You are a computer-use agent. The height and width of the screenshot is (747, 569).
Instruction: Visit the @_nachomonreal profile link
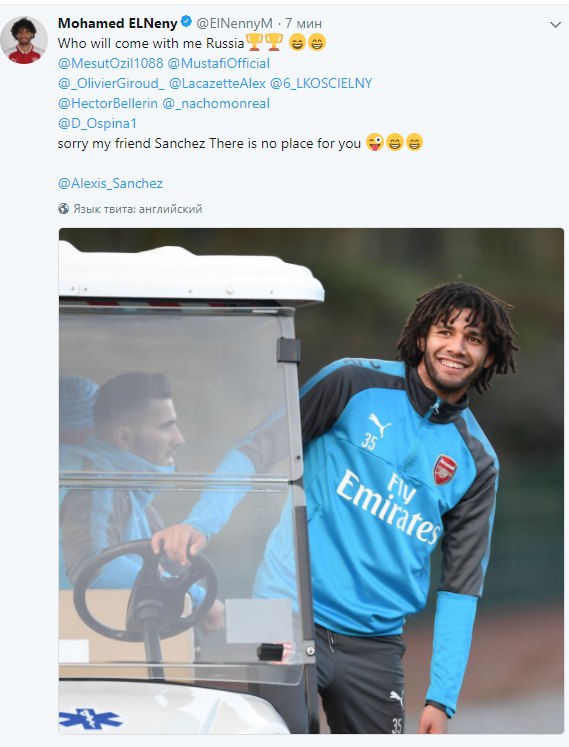tap(216, 103)
